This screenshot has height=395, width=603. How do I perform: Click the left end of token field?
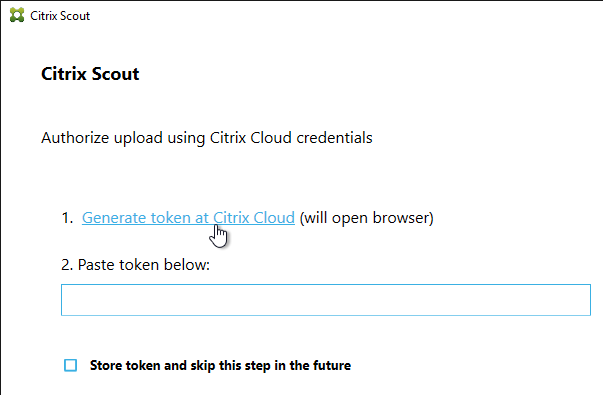[71, 300]
